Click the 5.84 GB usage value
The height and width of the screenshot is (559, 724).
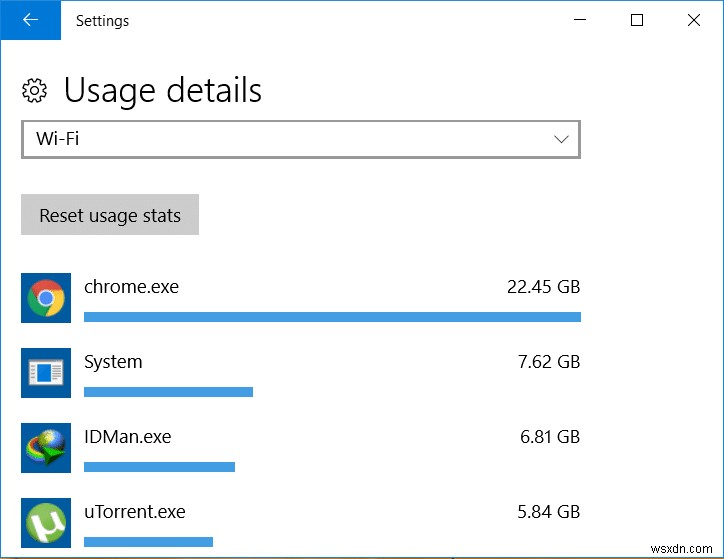coord(548,511)
